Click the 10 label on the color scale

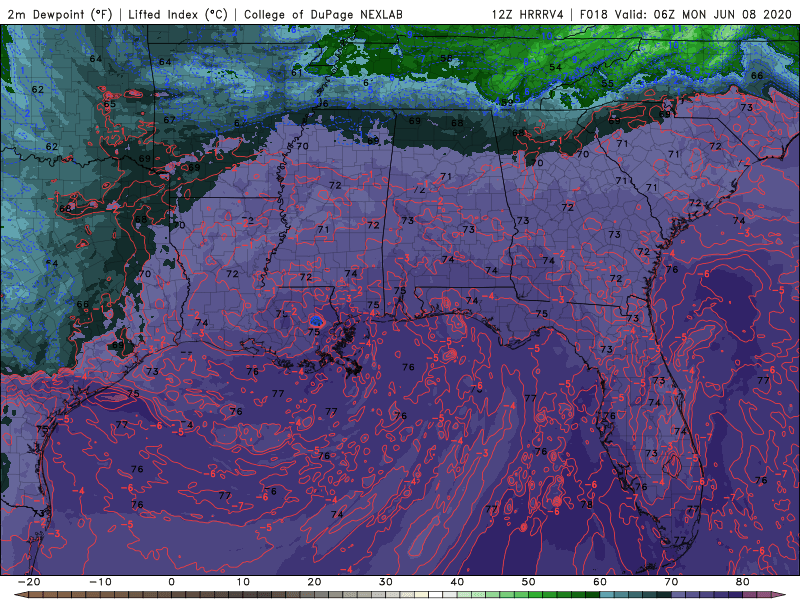(x=243, y=582)
